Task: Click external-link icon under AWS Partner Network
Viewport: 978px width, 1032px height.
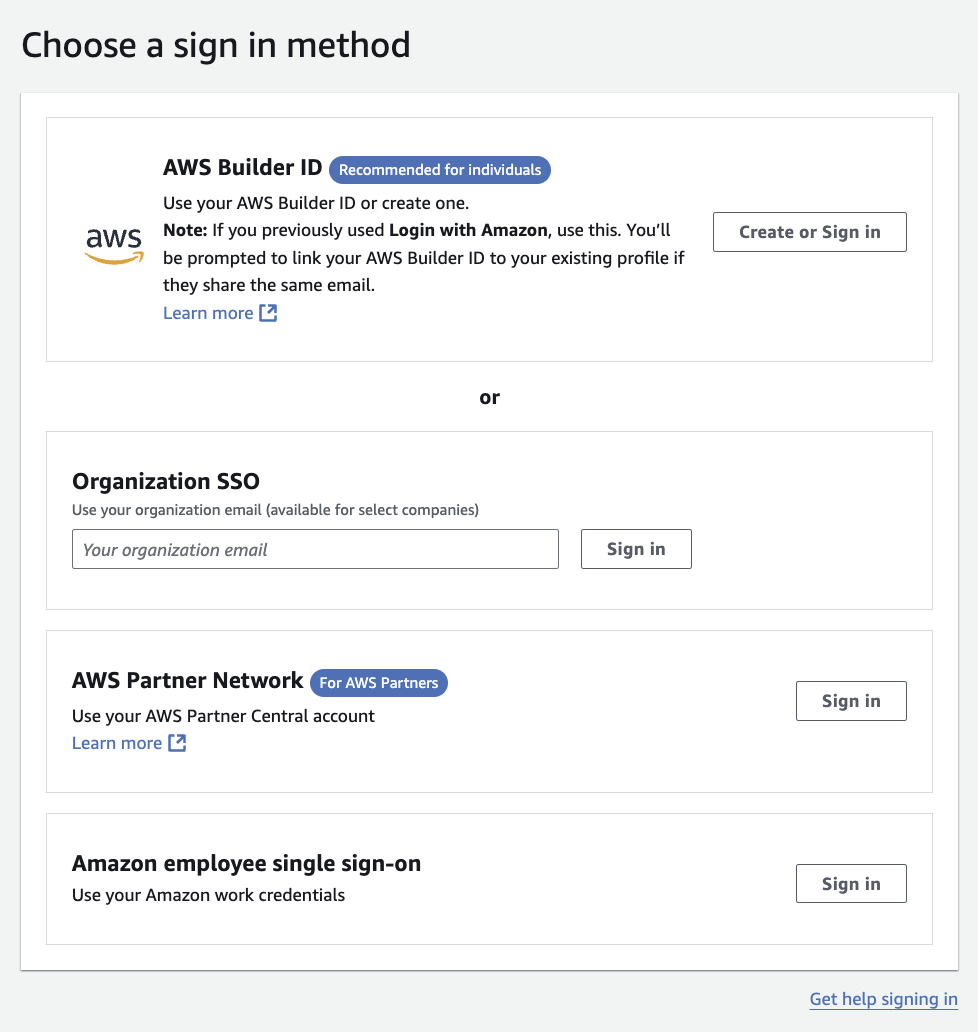Action: pos(177,742)
